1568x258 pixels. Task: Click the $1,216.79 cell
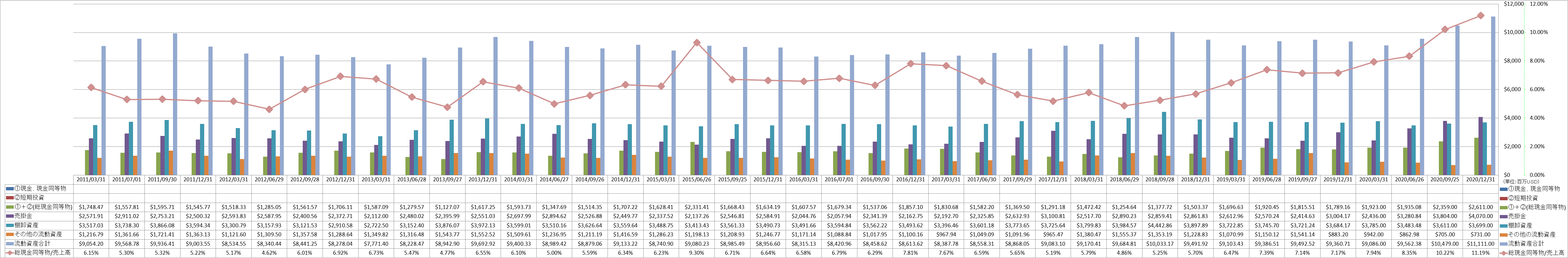(91, 234)
